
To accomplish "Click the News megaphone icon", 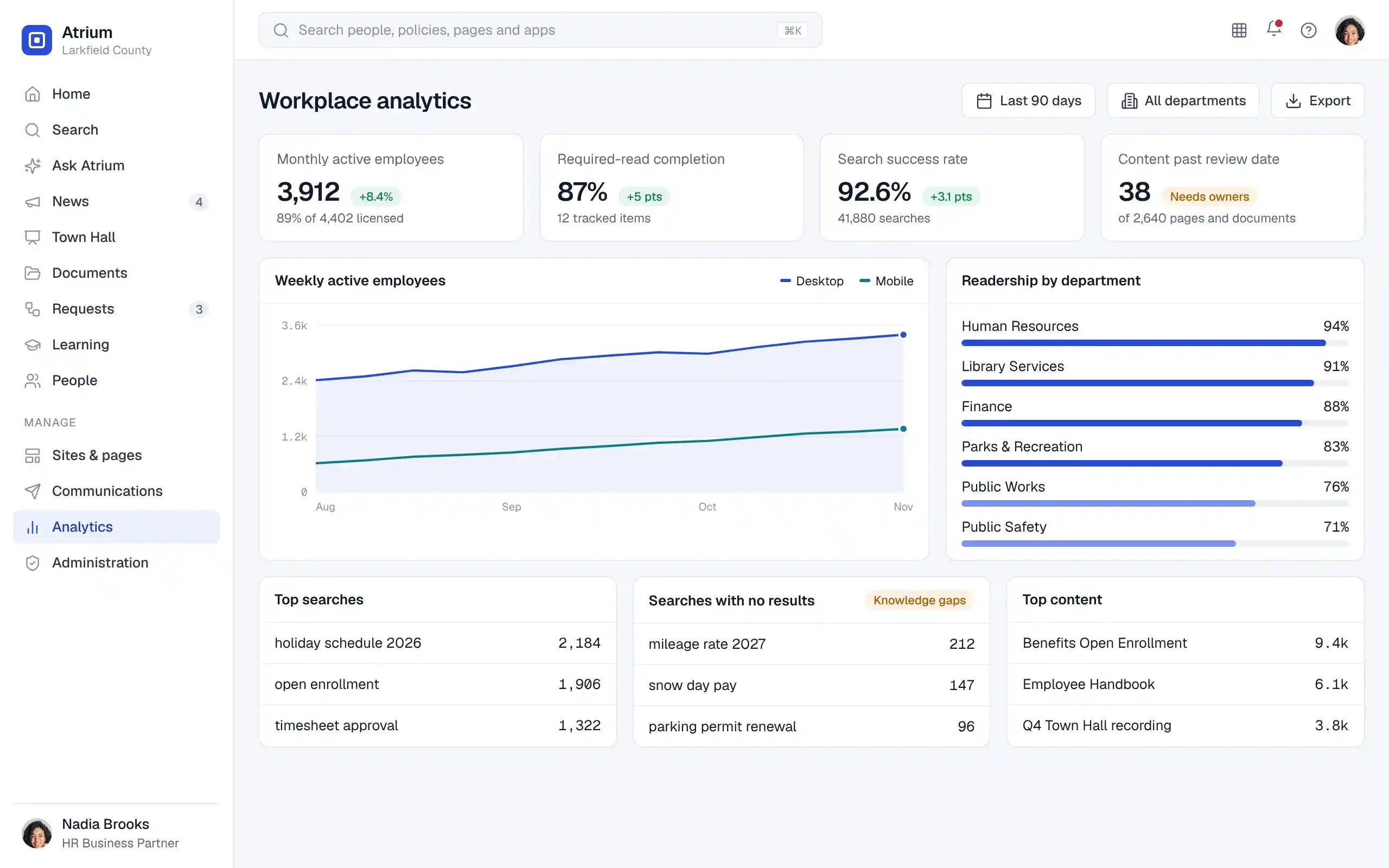I will [x=33, y=201].
